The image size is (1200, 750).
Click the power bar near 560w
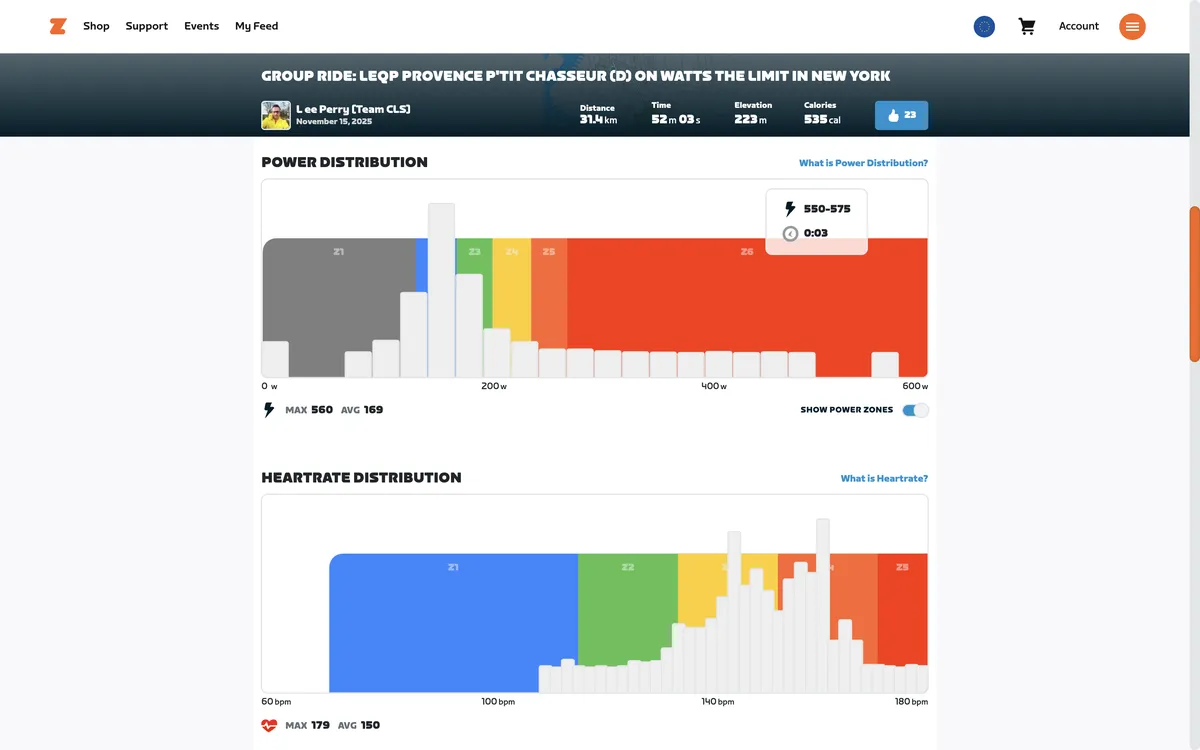pyautogui.click(x=885, y=364)
